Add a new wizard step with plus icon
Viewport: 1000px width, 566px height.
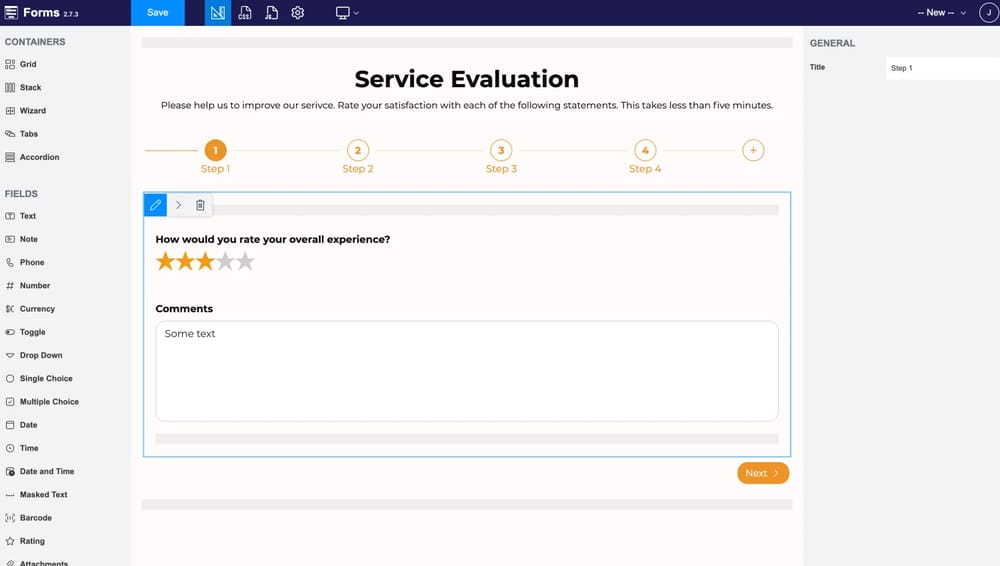click(754, 150)
